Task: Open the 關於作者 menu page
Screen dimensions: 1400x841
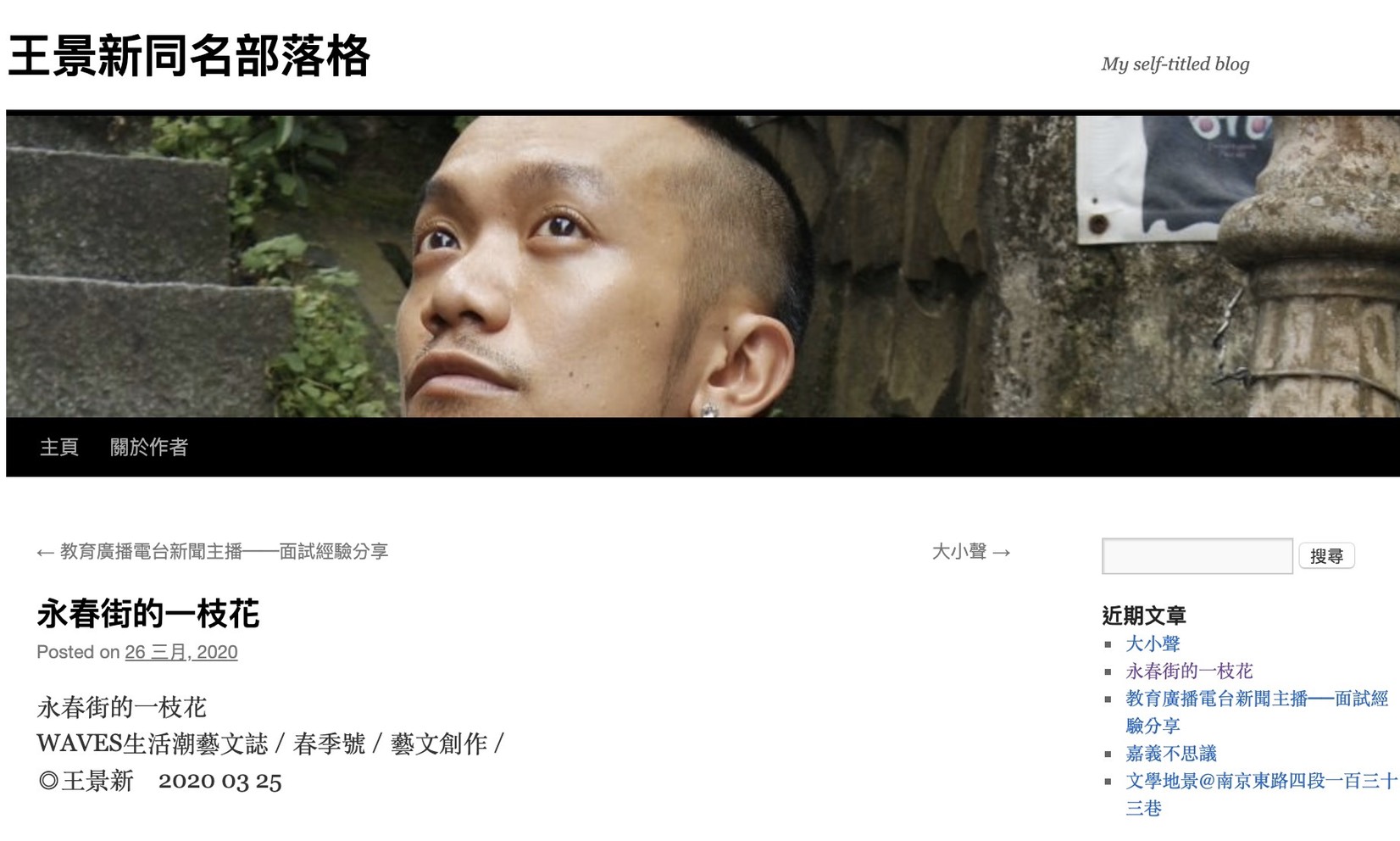Action: tap(149, 447)
